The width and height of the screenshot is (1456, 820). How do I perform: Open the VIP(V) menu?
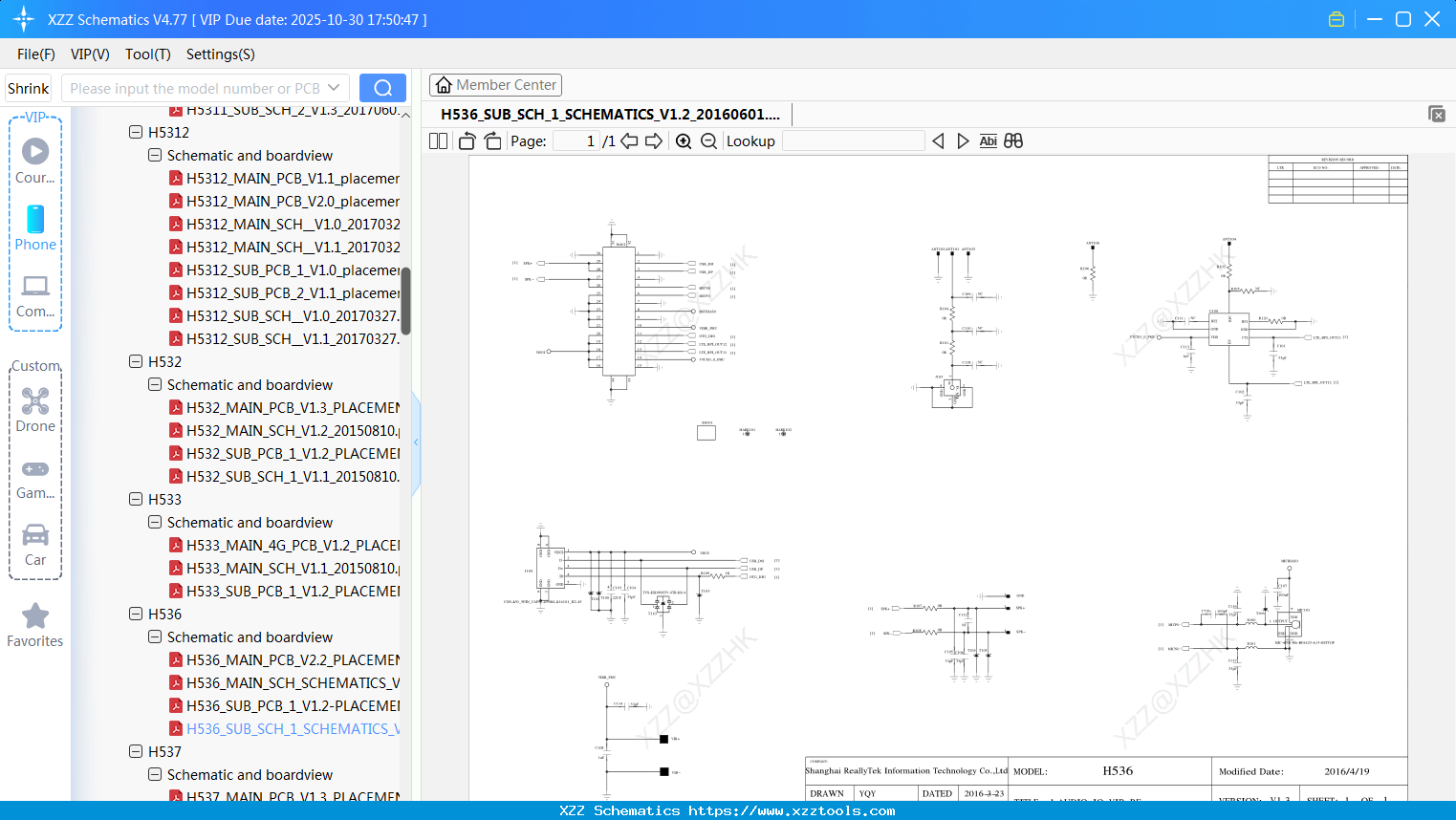(89, 54)
